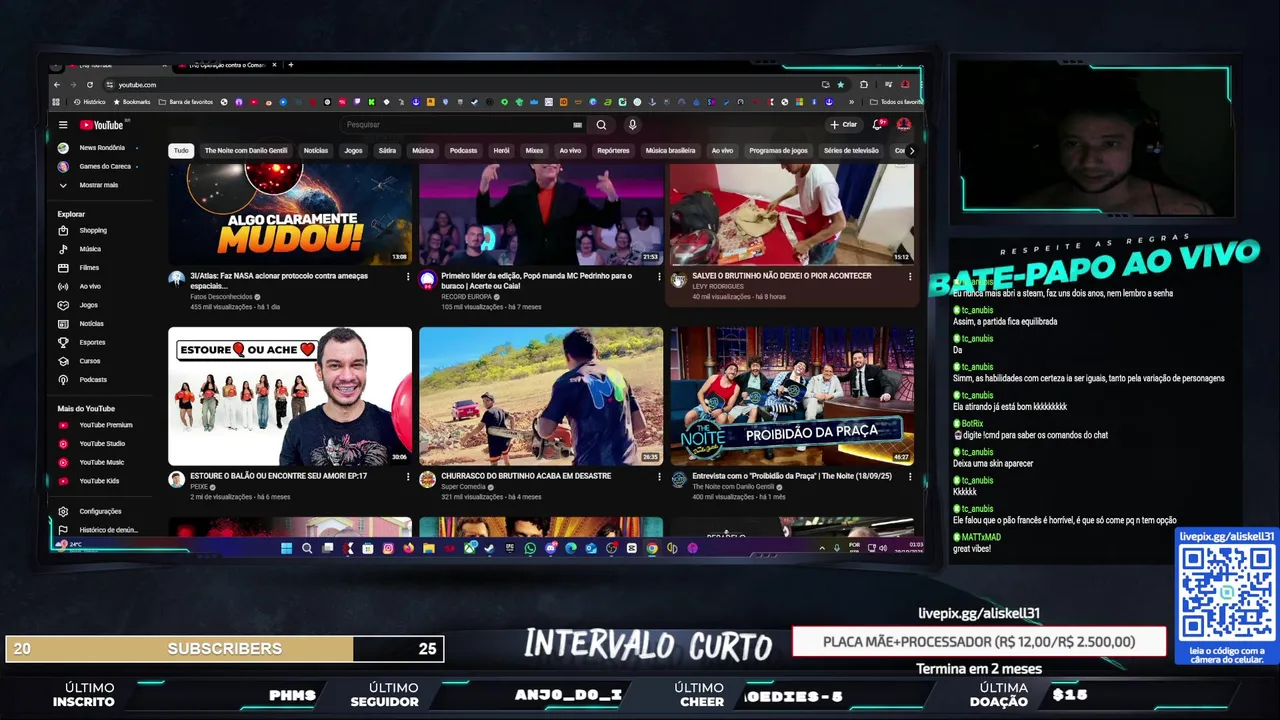Open Todos os favoritos folder
The image size is (1280, 720).
[896, 102]
